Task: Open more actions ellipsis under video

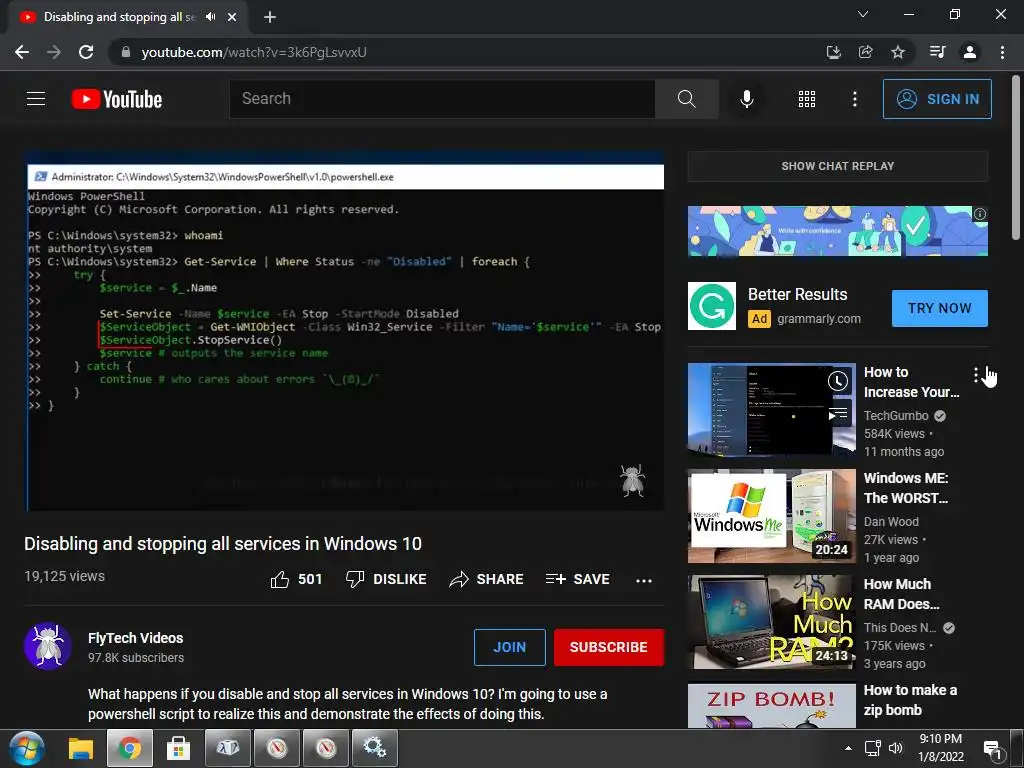Action: [644, 581]
